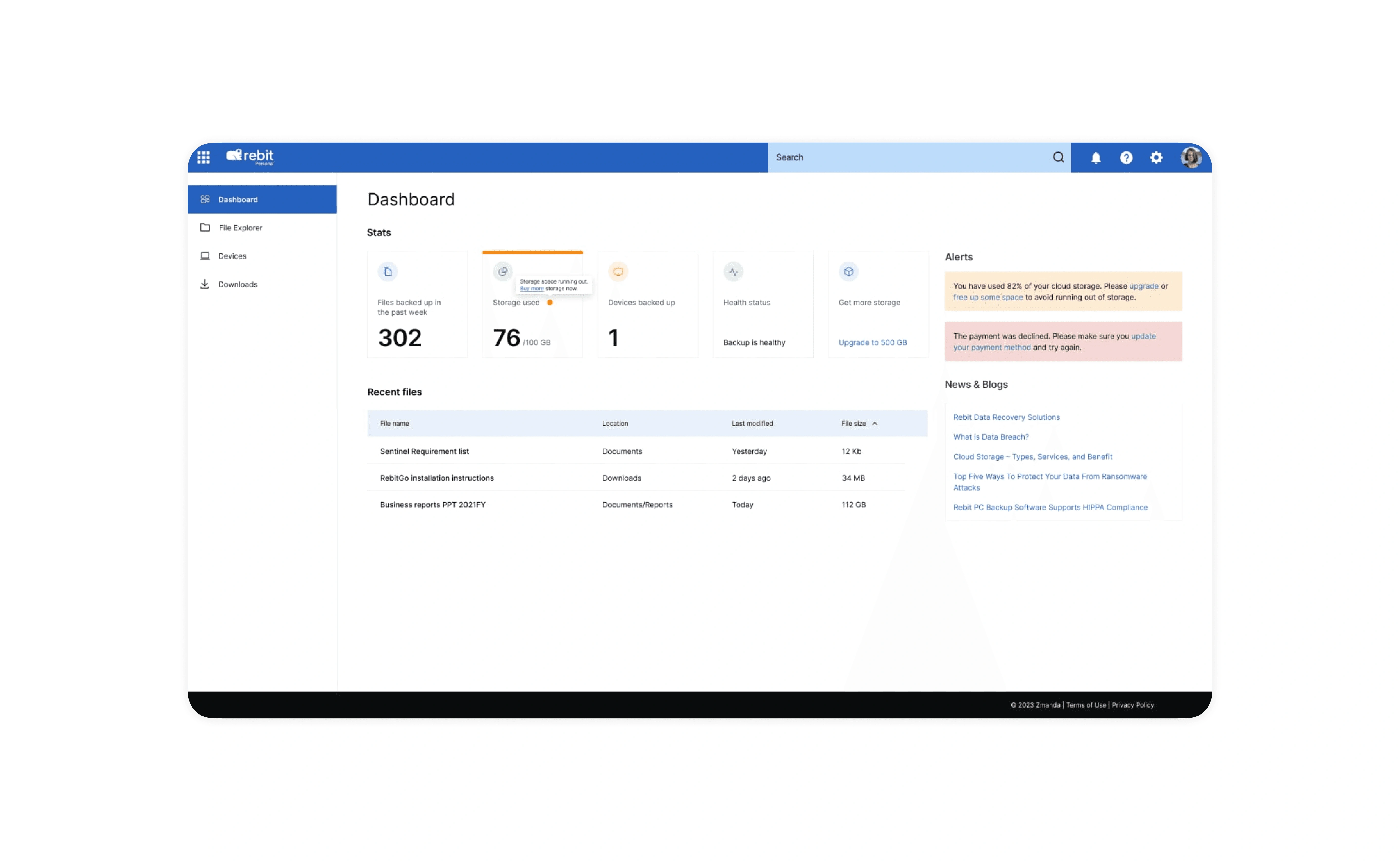Viewport: 1400px width, 861px height.
Task: Click the 112 GB file size cell
Action: coord(853,505)
